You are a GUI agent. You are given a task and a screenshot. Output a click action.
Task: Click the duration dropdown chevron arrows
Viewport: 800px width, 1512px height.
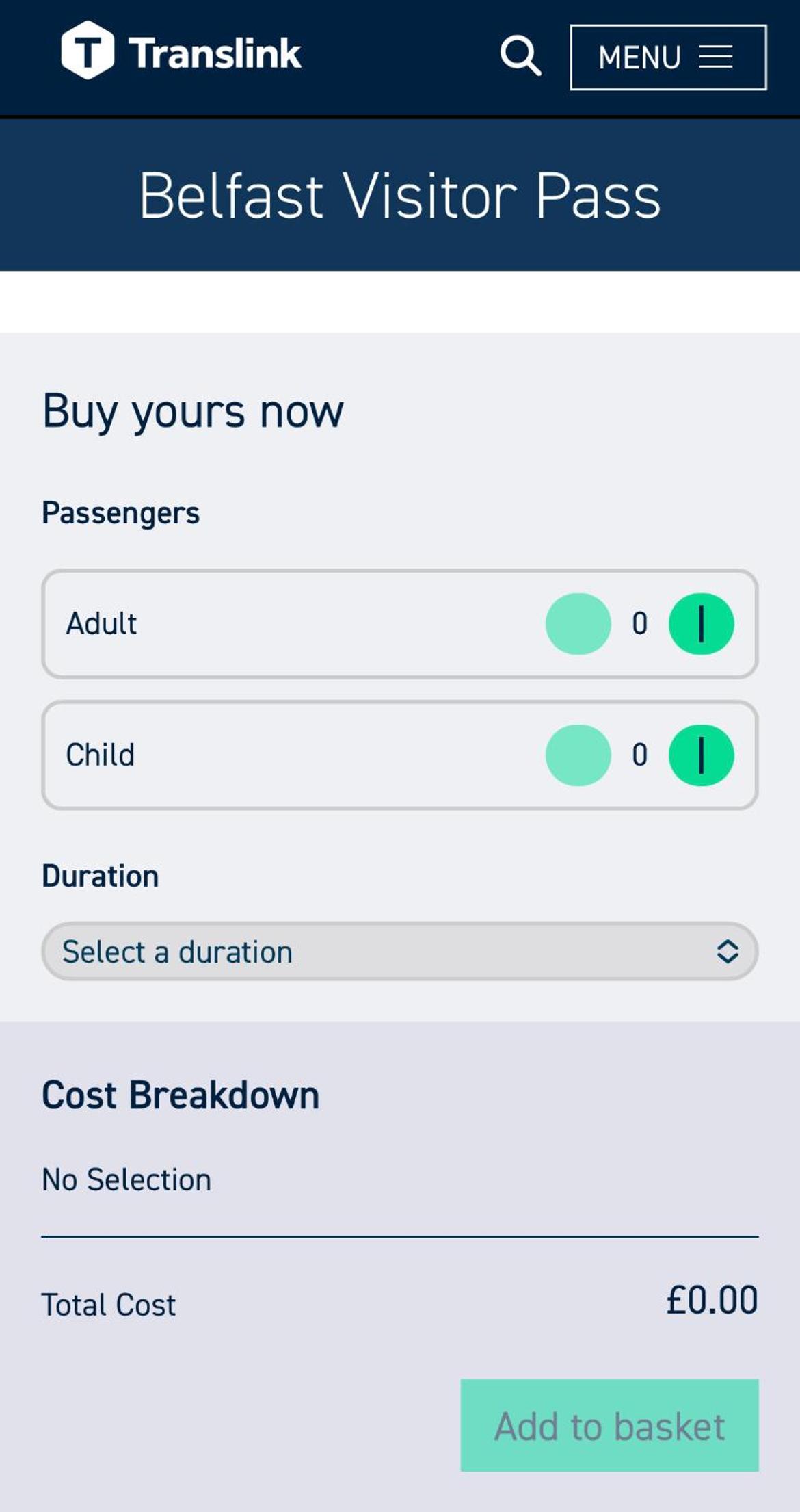(728, 952)
